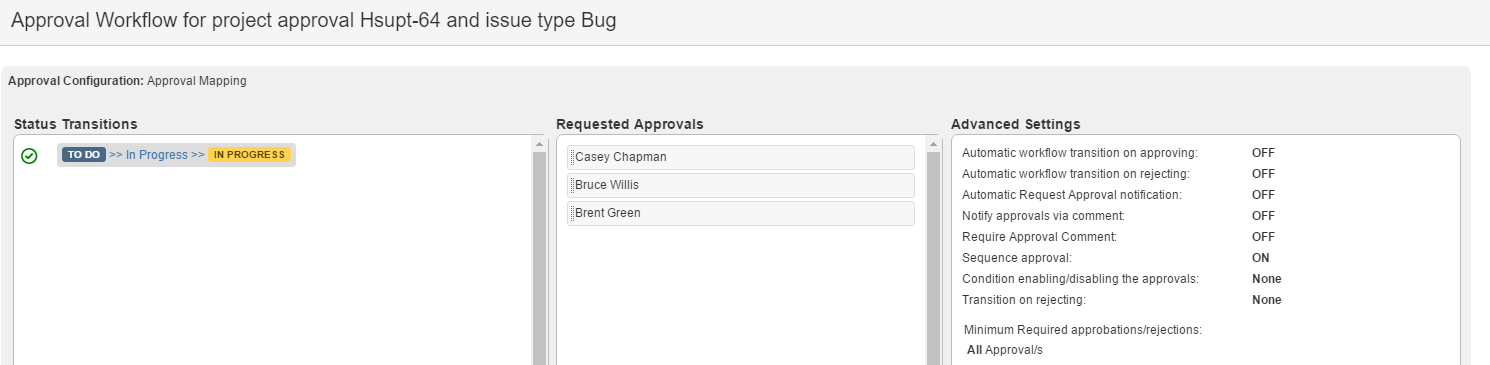Open the Condition enabling/disabling approvals None value
This screenshot has height=365, width=1490.
click(x=1266, y=279)
